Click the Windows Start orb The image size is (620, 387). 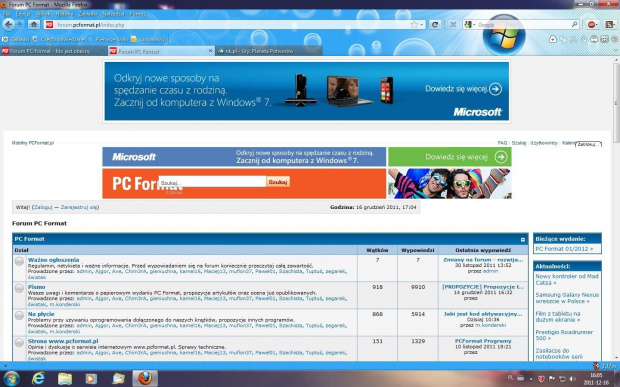pyautogui.click(x=11, y=378)
